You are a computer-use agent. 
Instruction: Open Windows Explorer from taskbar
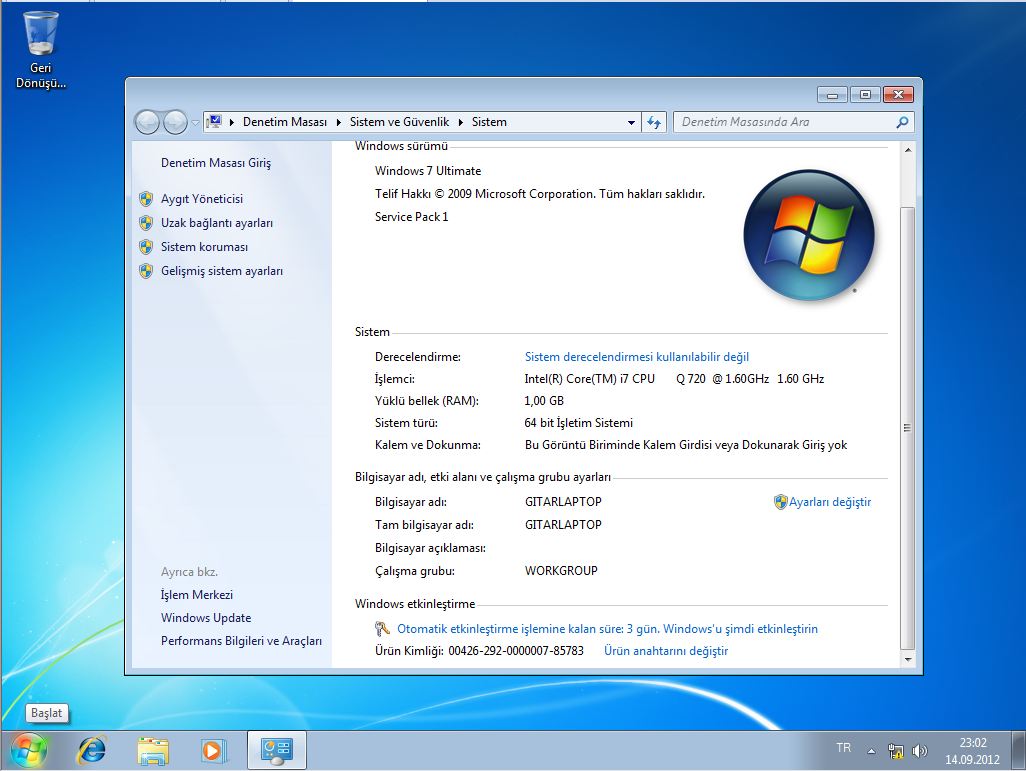click(x=152, y=750)
